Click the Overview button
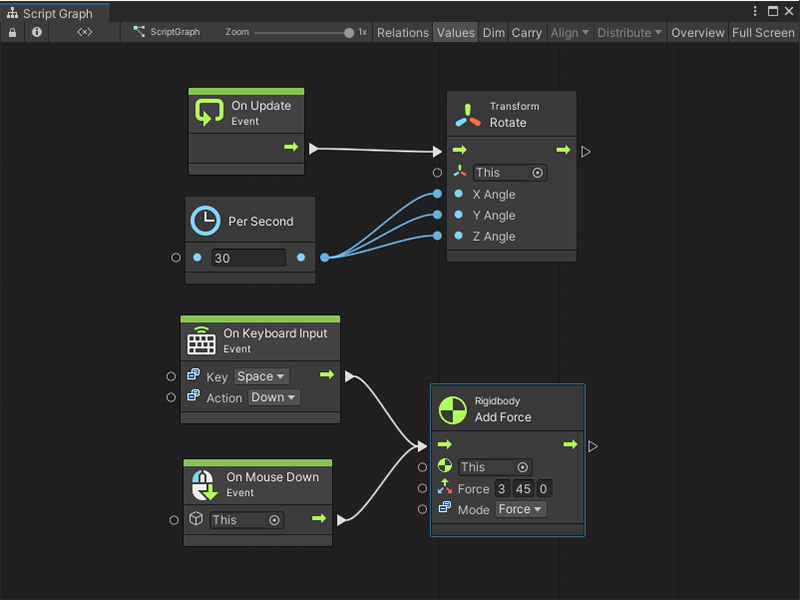Viewport: 800px width, 600px height. coord(698,32)
